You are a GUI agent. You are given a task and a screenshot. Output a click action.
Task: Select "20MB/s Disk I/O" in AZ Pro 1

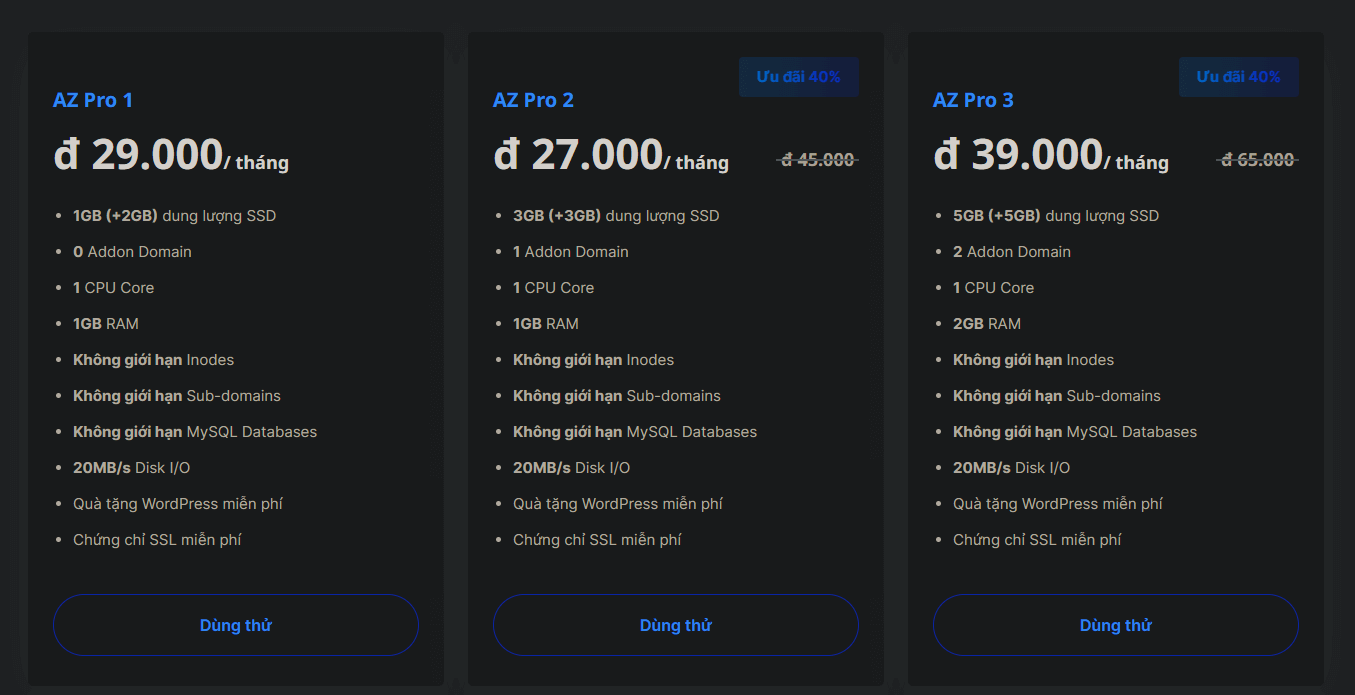coord(132,468)
